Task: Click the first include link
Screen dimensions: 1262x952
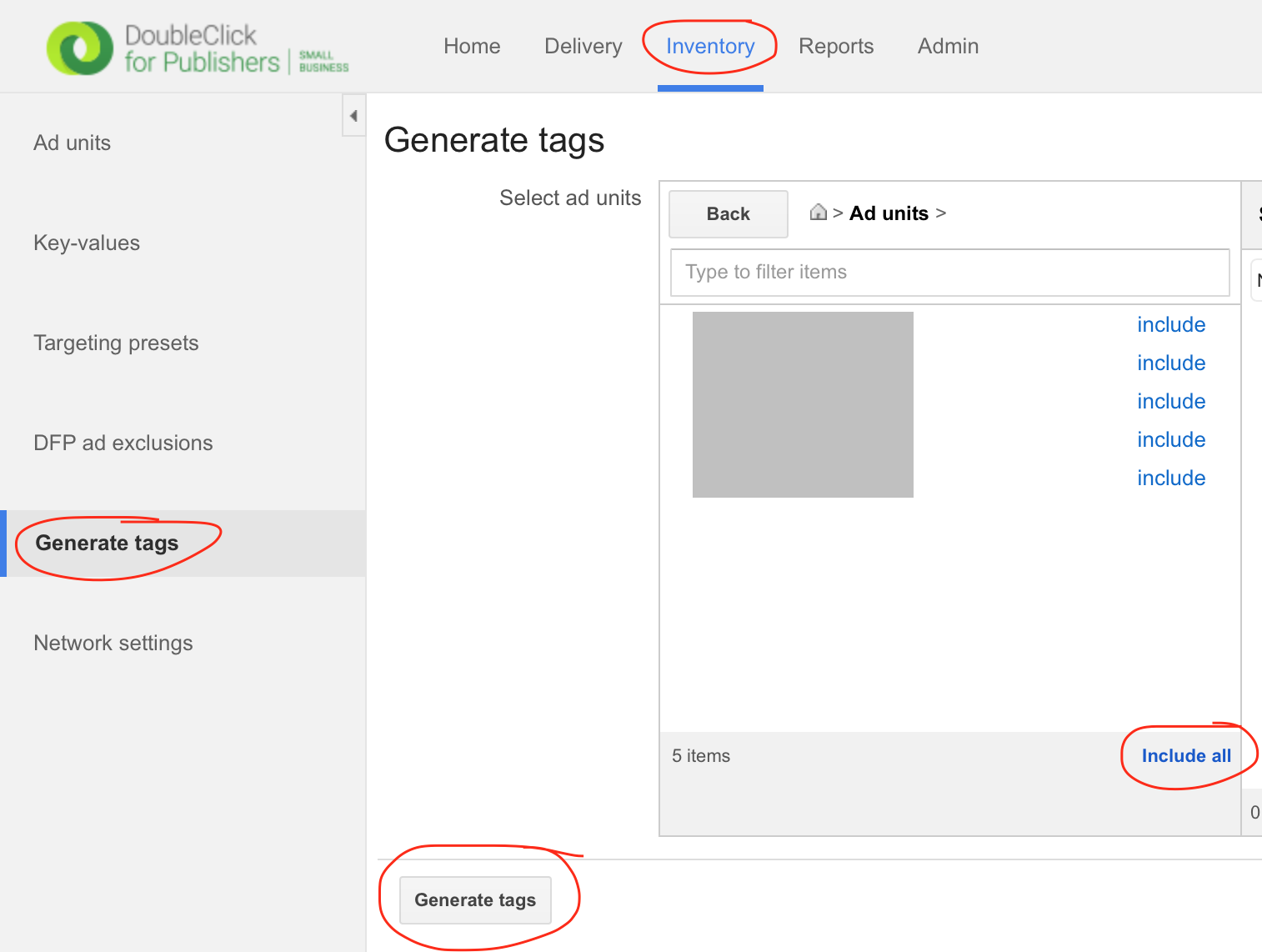Action: click(x=1171, y=324)
